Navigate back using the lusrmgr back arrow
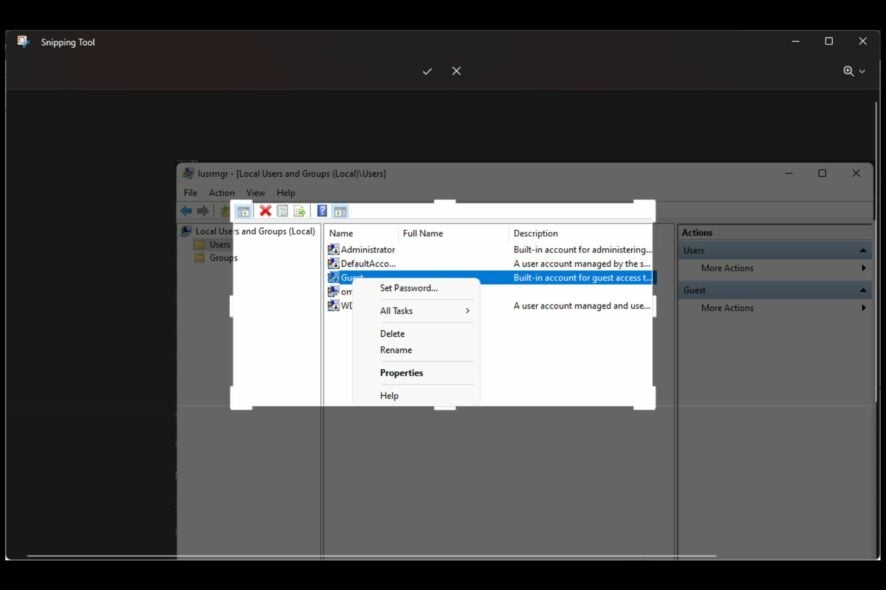886x590 pixels. [x=186, y=210]
